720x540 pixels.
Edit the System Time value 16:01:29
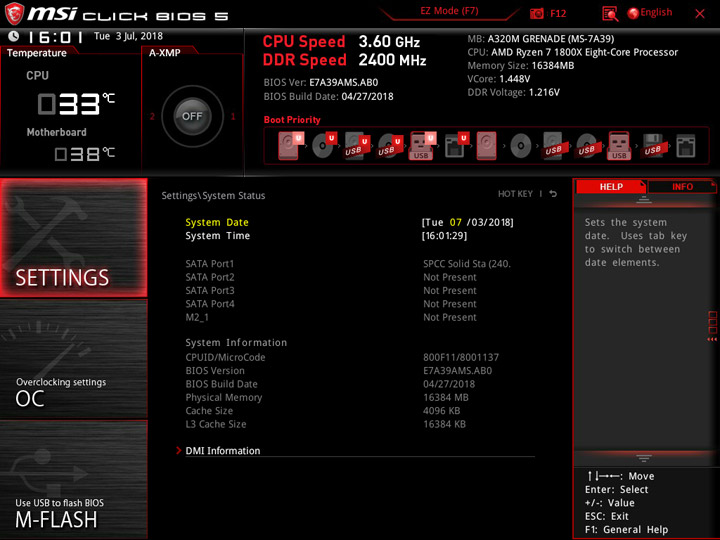[x=444, y=236]
